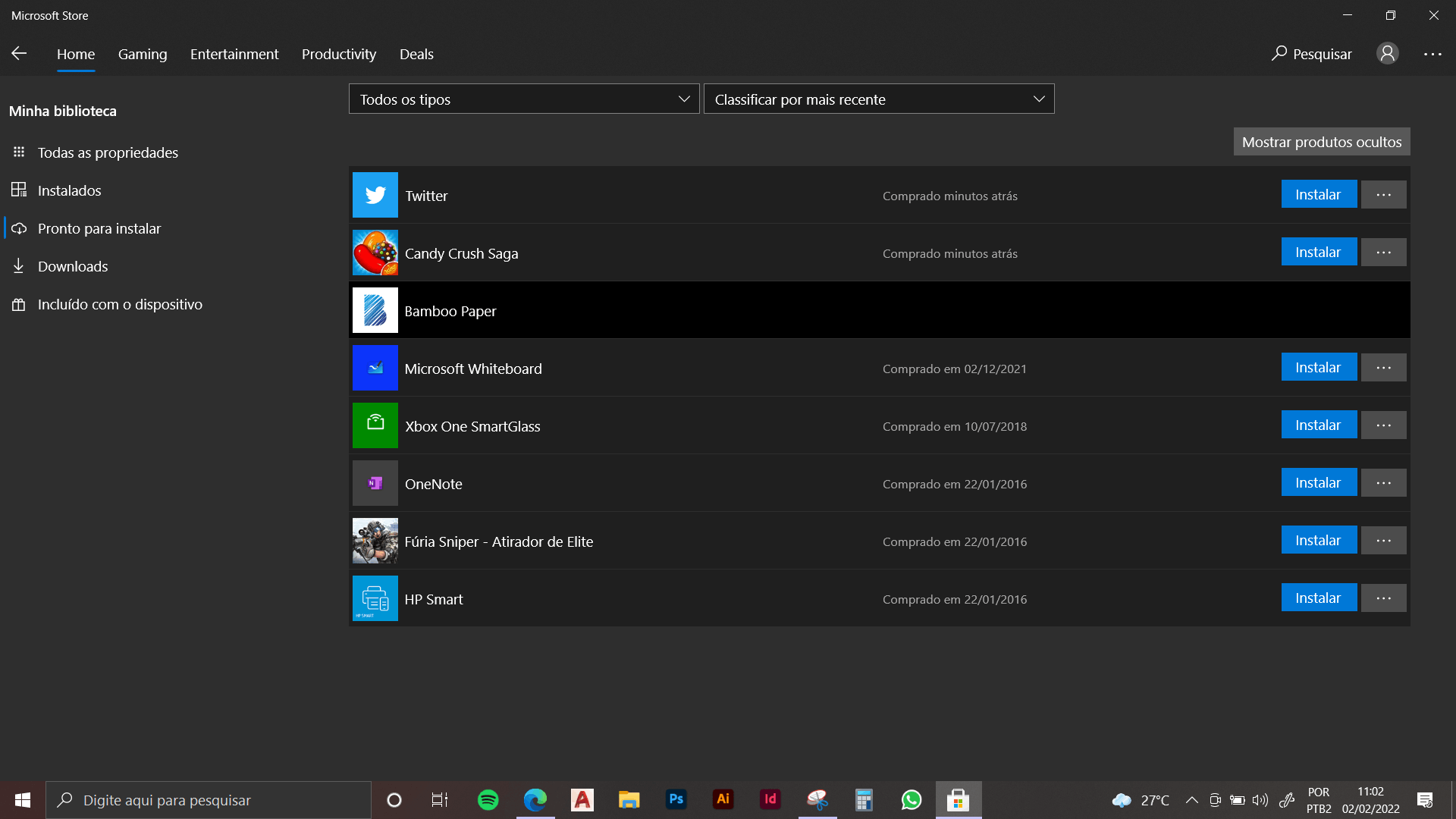Open InDesign from the taskbar
Image resolution: width=1456 pixels, height=819 pixels.
[x=770, y=800]
